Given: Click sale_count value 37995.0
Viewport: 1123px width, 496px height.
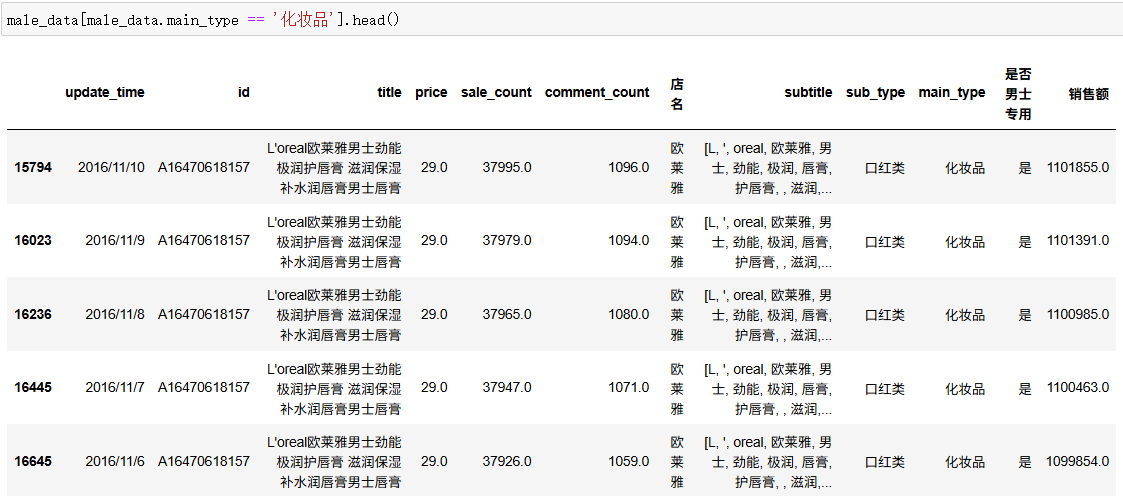Looking at the screenshot, I should (x=507, y=168).
